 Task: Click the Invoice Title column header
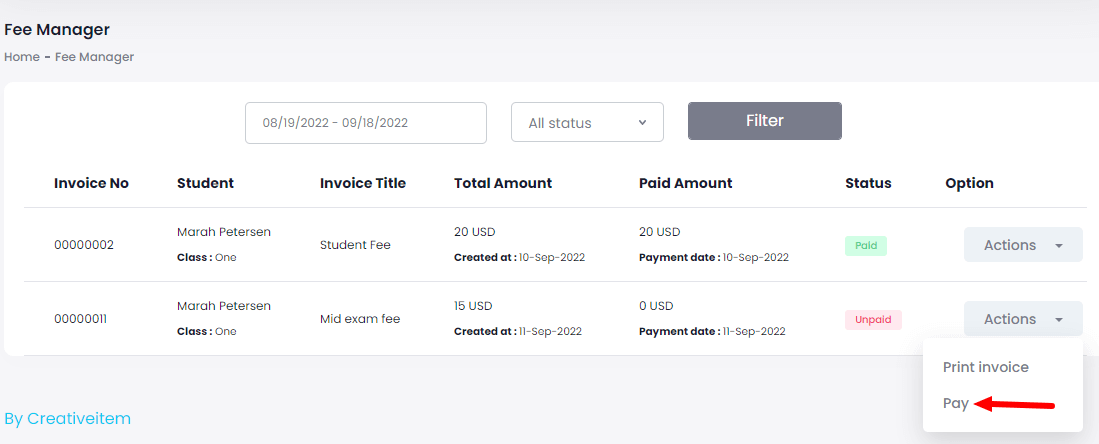coord(362,183)
